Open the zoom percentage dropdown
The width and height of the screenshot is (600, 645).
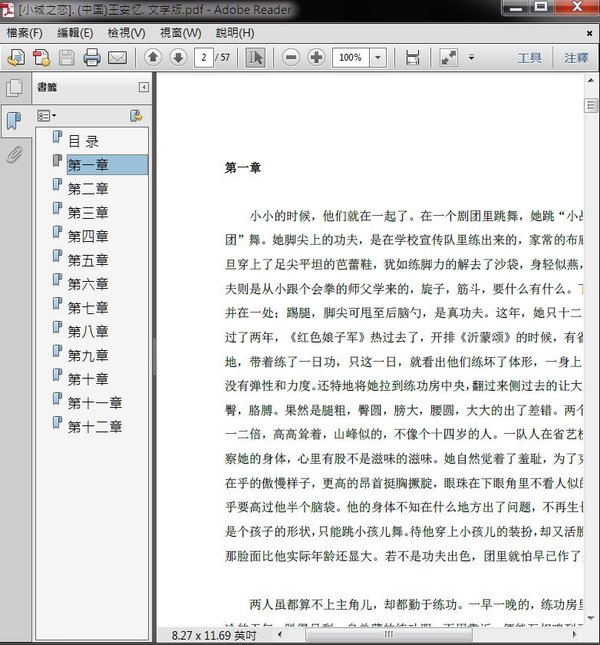pyautogui.click(x=381, y=57)
